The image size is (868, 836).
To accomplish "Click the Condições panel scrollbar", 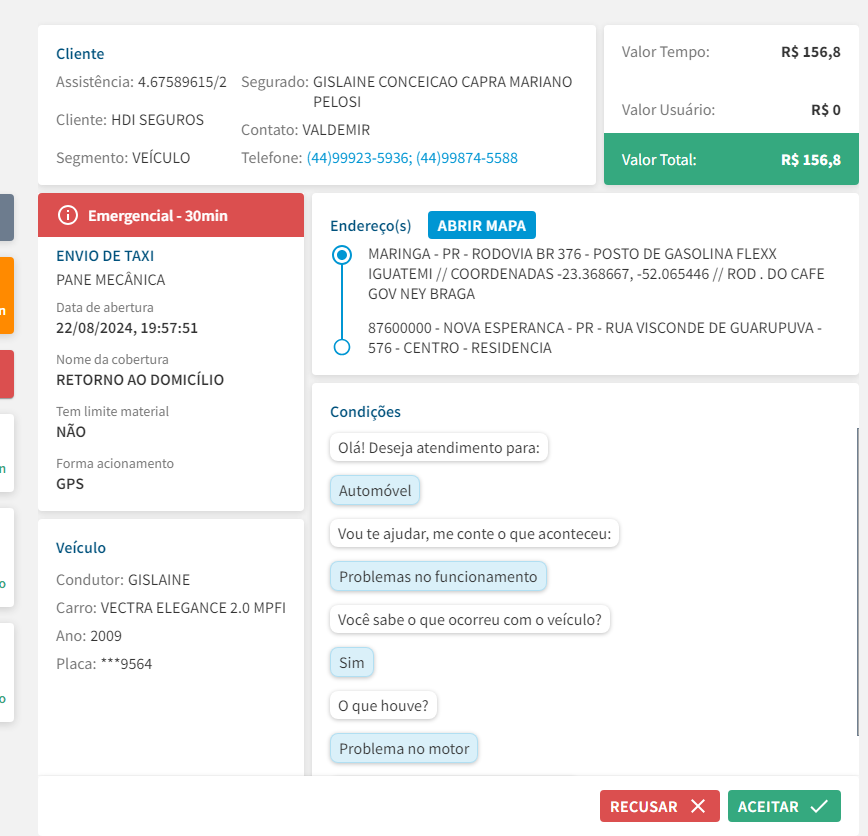I will 857,580.
